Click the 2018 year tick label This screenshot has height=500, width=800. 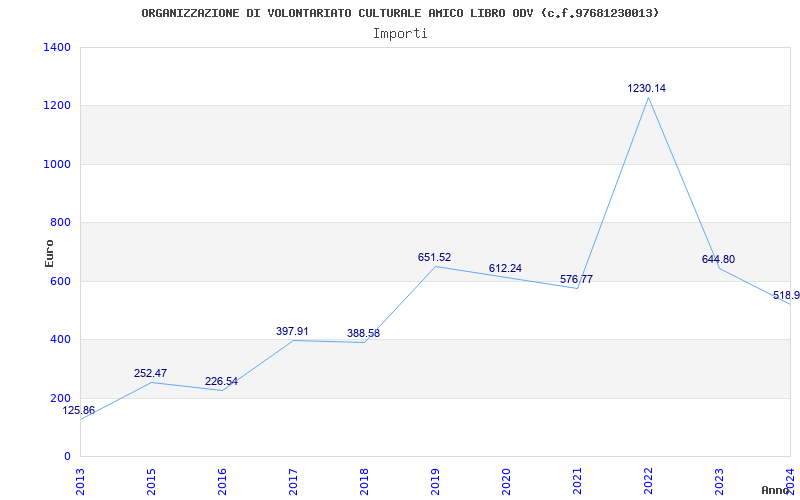point(364,481)
